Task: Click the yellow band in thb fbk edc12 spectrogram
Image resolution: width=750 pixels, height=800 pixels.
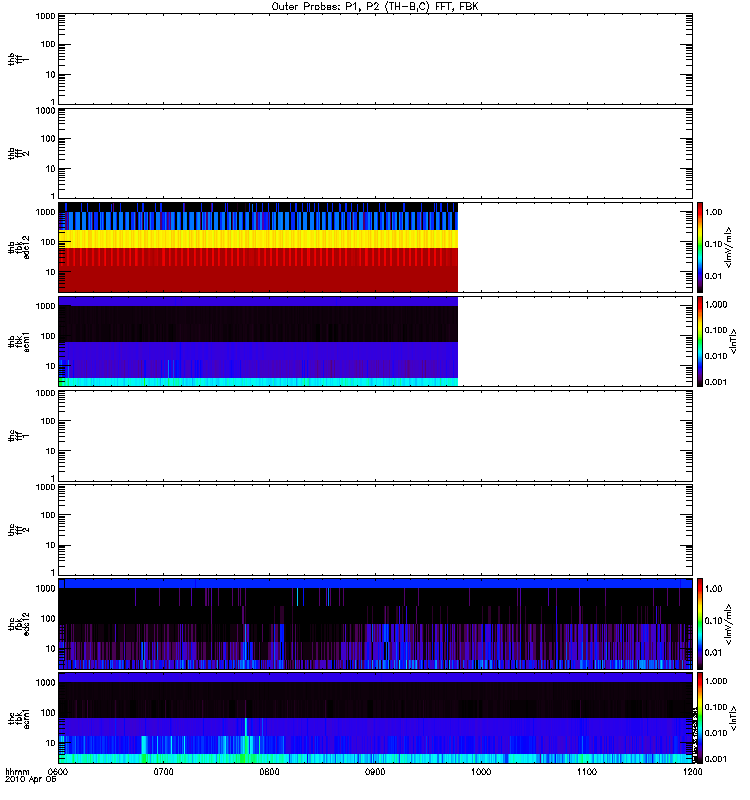Action: [x=258, y=239]
